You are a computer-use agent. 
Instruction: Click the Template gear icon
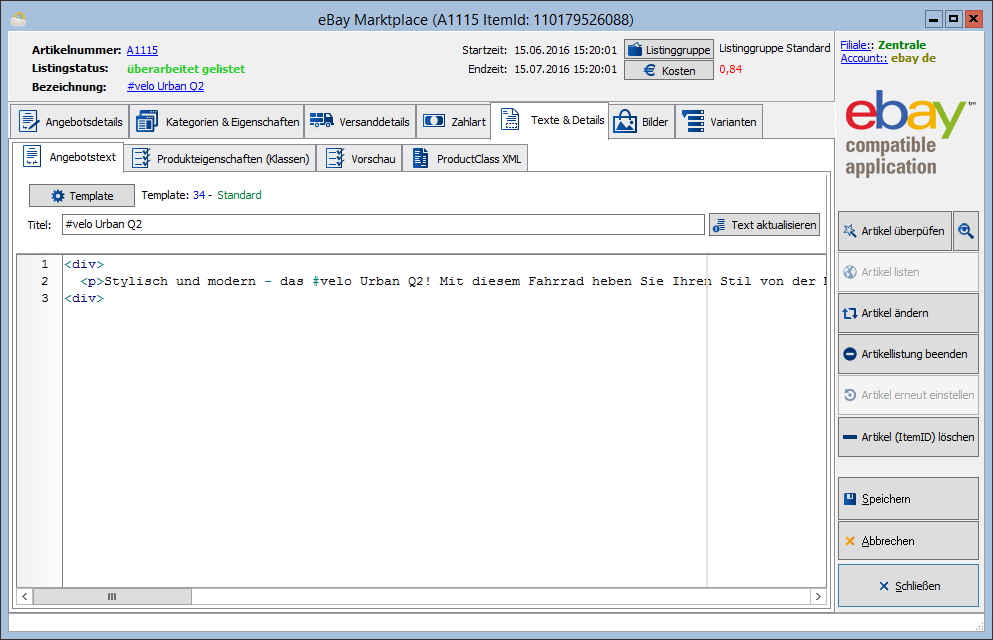(58, 196)
